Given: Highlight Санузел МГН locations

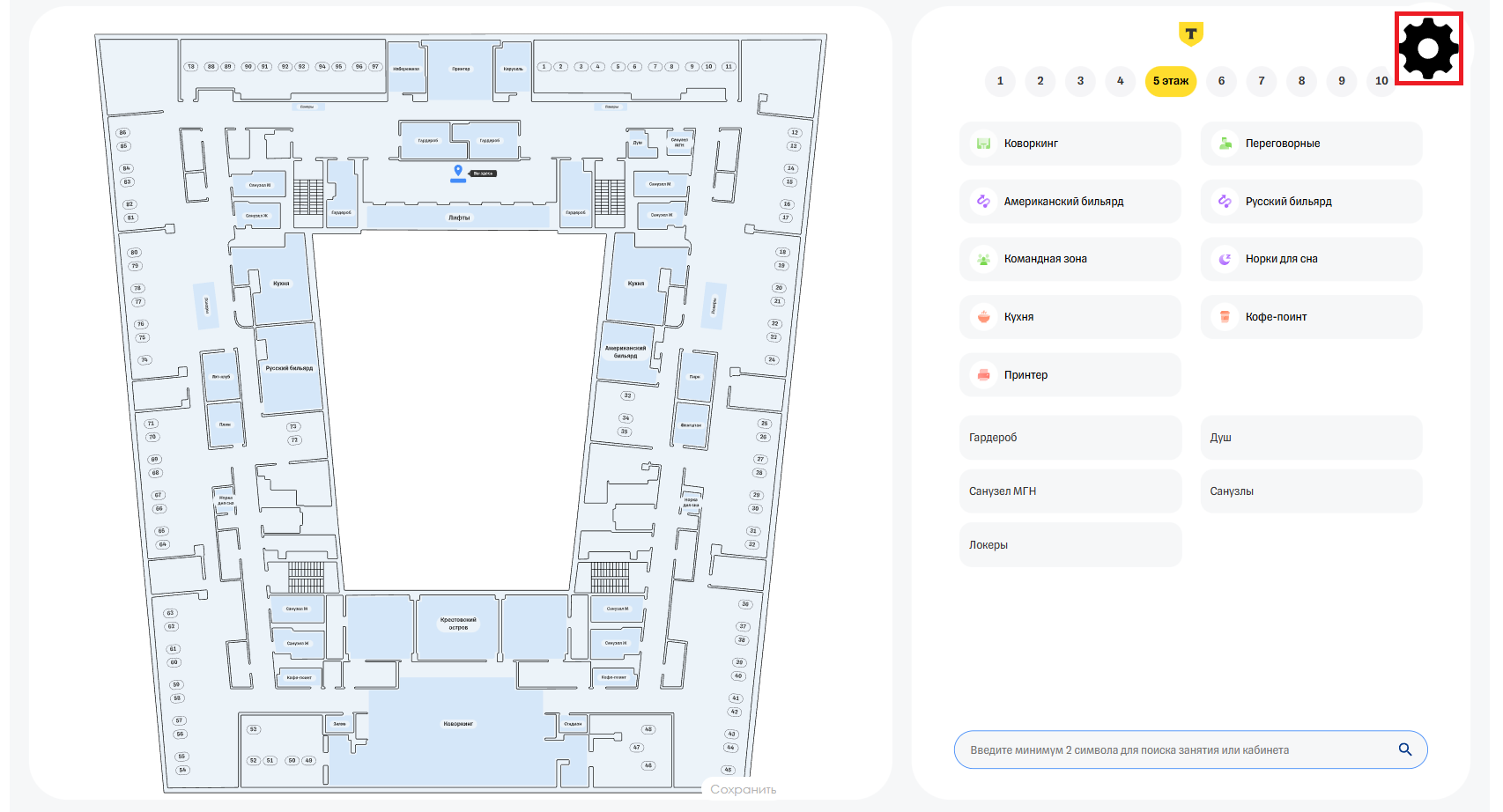Looking at the screenshot, I should [x=1070, y=491].
